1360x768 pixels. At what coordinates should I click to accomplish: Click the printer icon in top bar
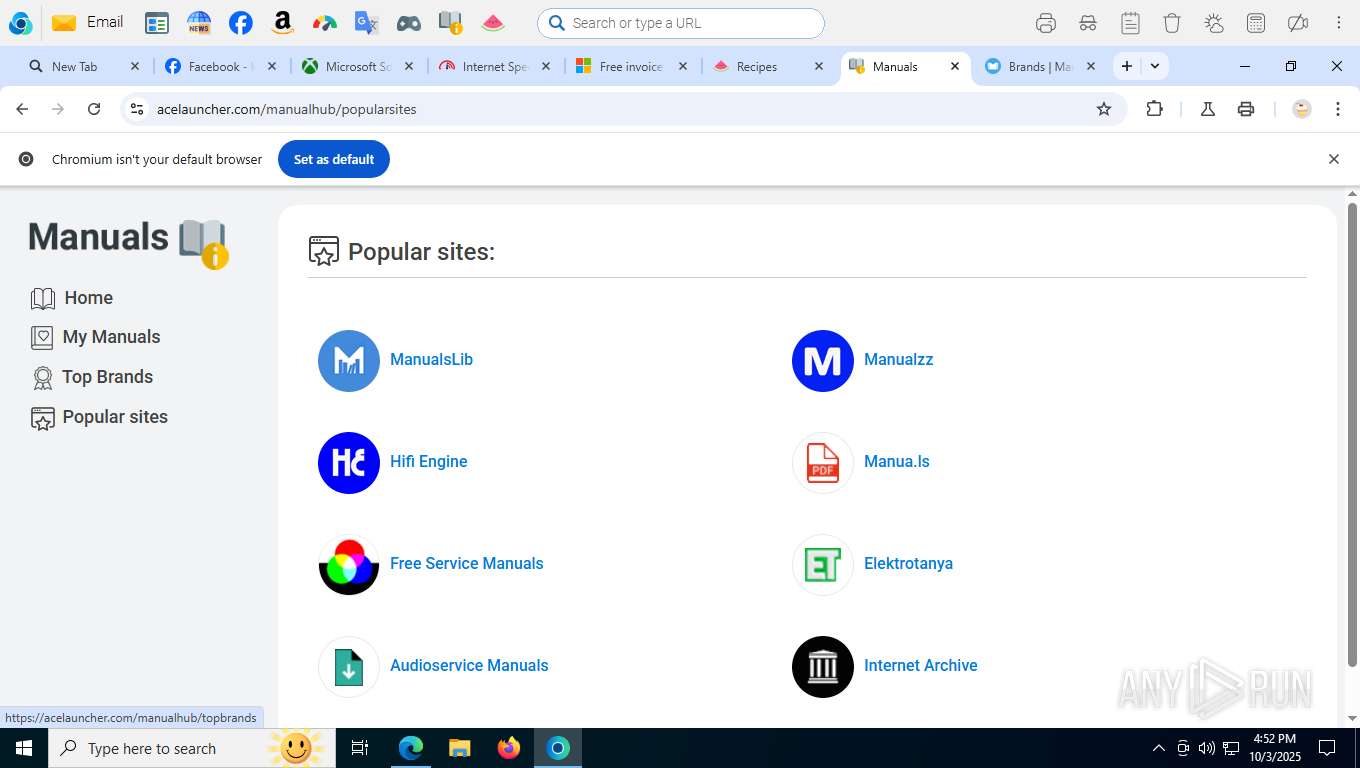[x=1046, y=23]
